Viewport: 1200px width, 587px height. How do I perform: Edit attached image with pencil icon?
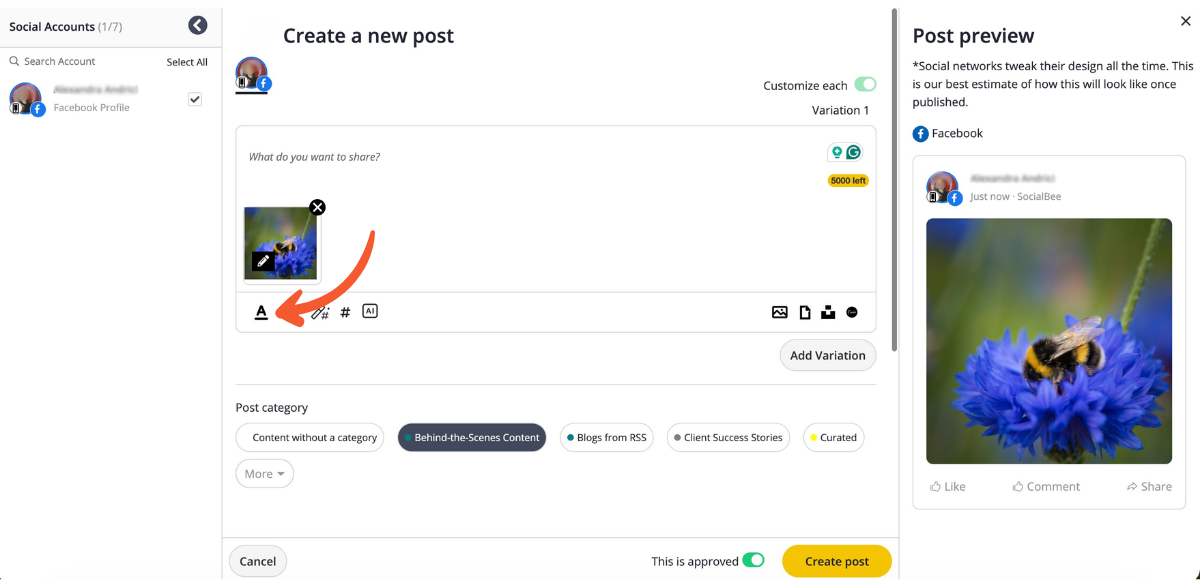263,261
